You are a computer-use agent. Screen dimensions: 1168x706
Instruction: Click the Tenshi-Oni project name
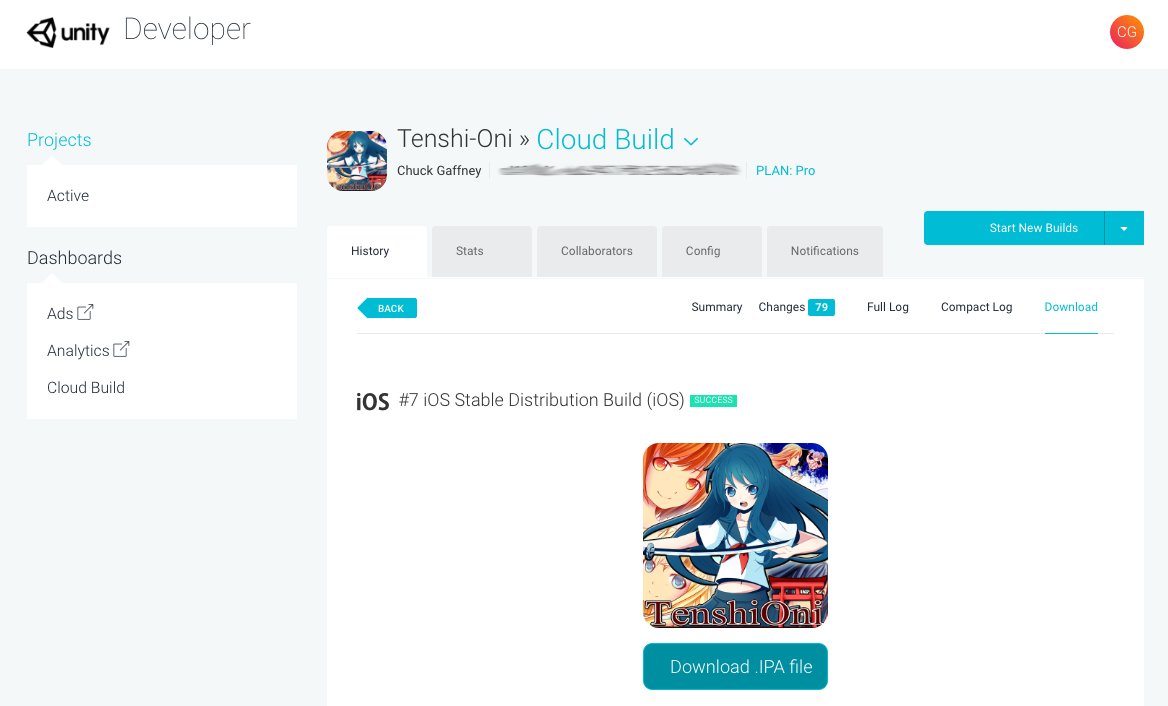pyautogui.click(x=454, y=139)
